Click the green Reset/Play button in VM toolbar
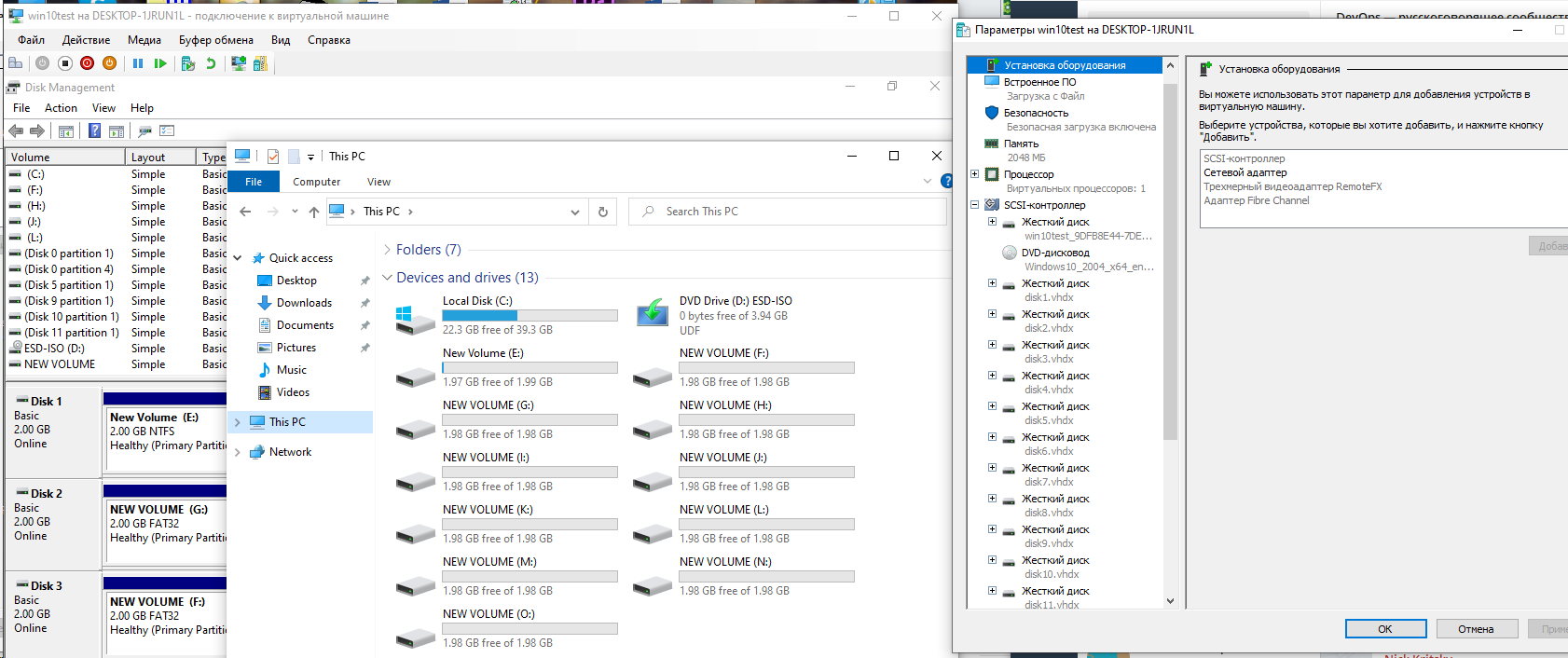 [x=160, y=63]
